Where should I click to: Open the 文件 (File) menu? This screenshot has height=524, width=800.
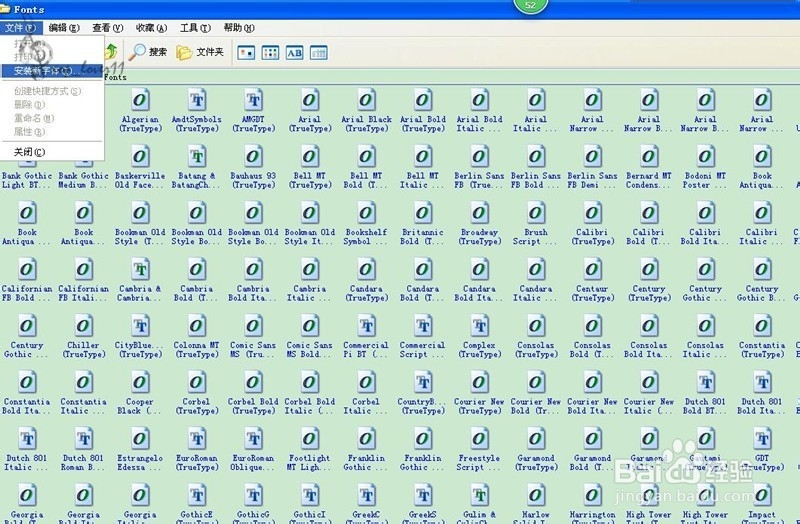(x=20, y=28)
